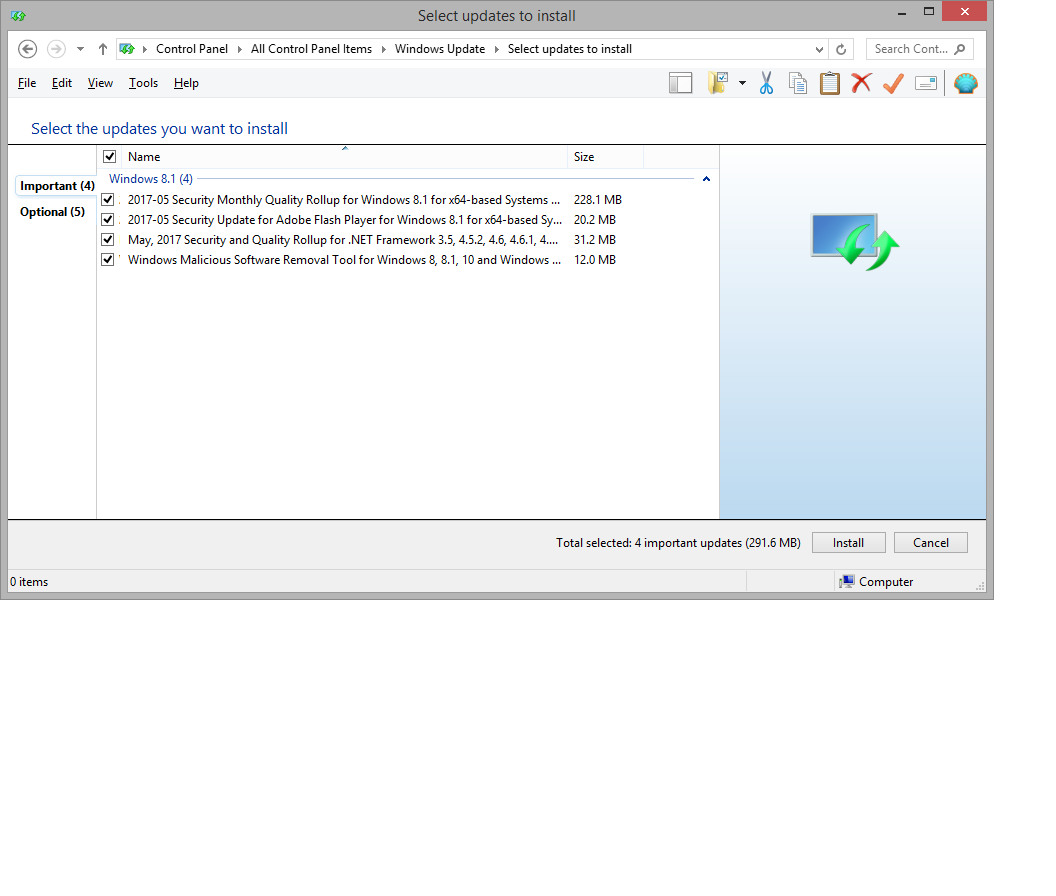Open the Edit menu
Image resolution: width=1056 pixels, height=896 pixels.
click(x=62, y=84)
